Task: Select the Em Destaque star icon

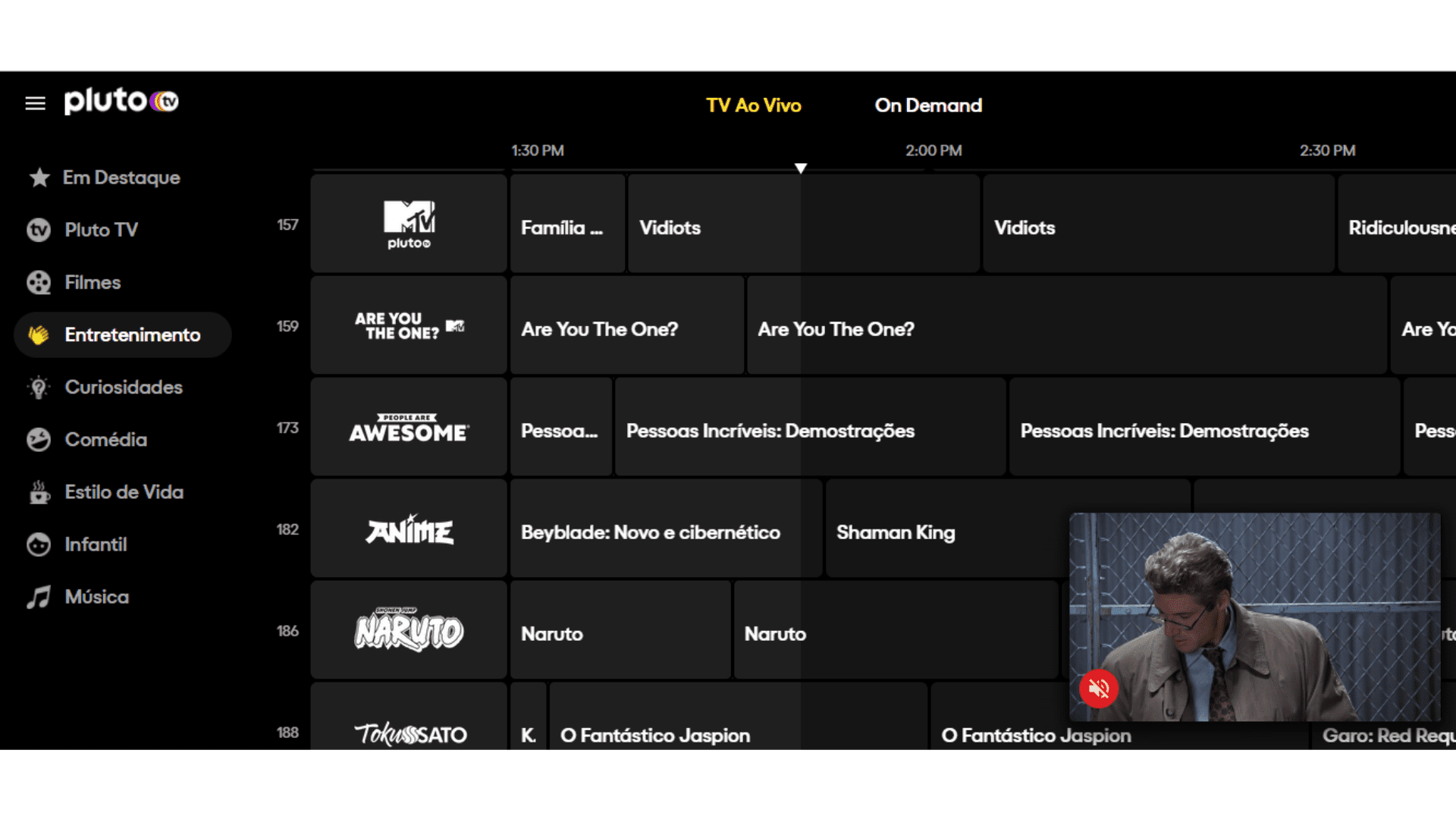Action: pos(37,177)
